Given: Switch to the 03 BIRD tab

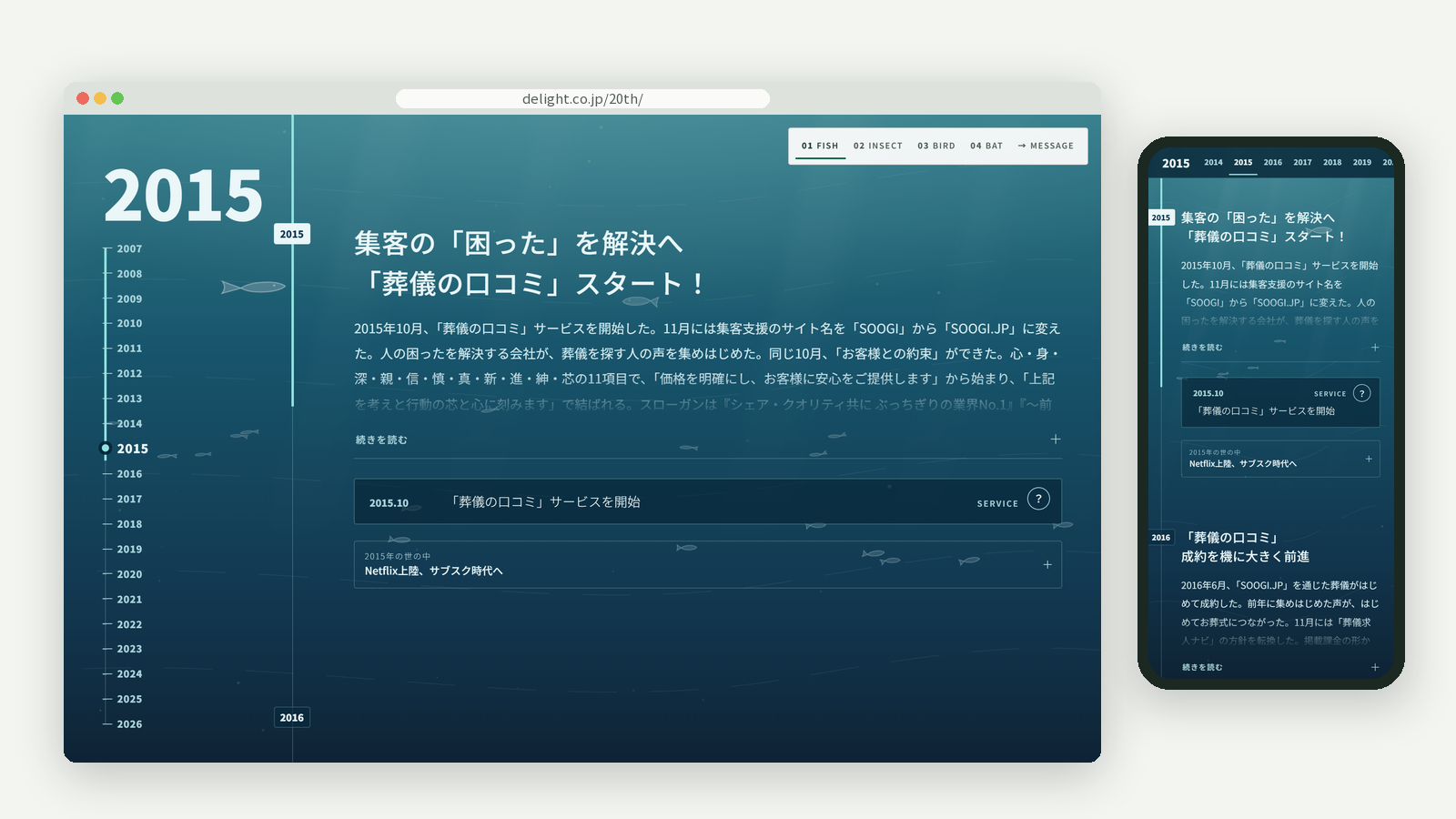Looking at the screenshot, I should (936, 146).
